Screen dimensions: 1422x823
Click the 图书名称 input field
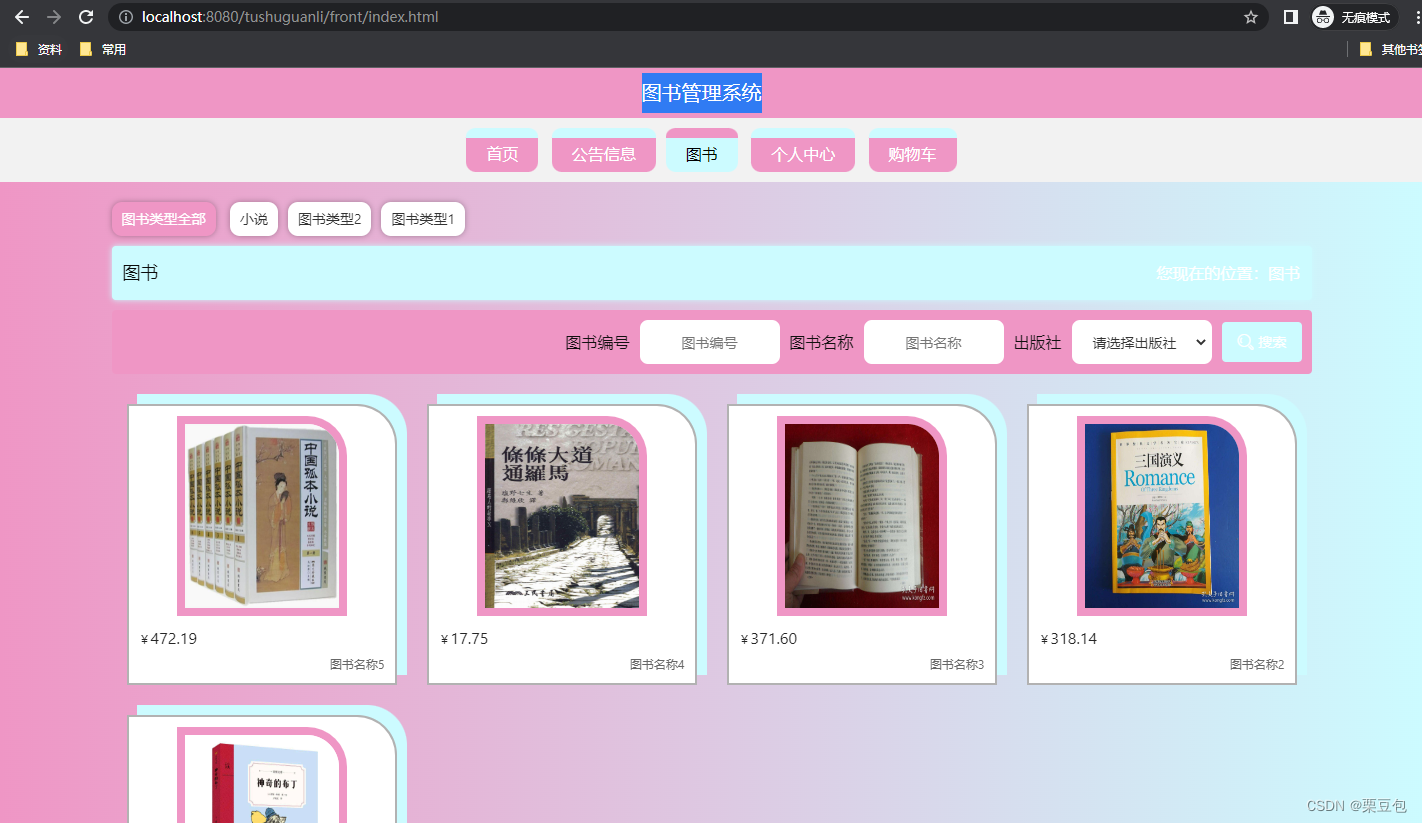coord(934,342)
